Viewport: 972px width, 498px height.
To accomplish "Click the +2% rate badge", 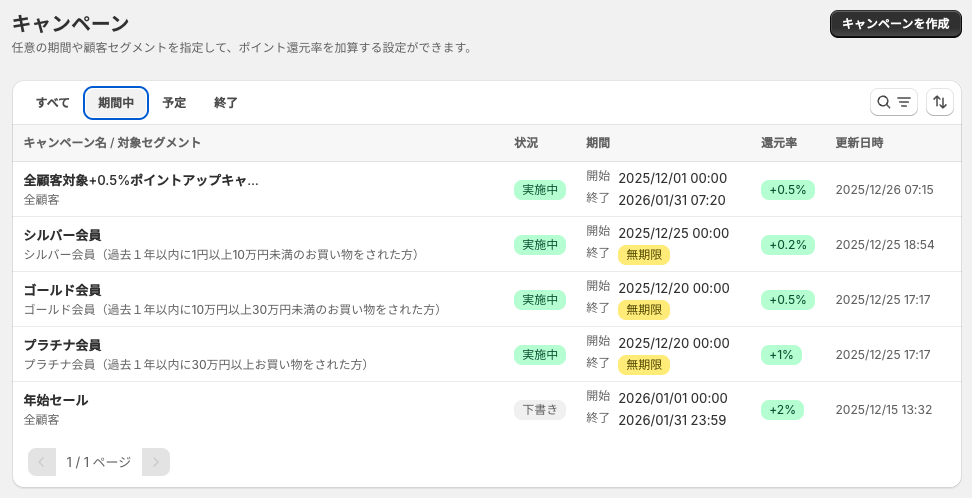I will (x=782, y=409).
